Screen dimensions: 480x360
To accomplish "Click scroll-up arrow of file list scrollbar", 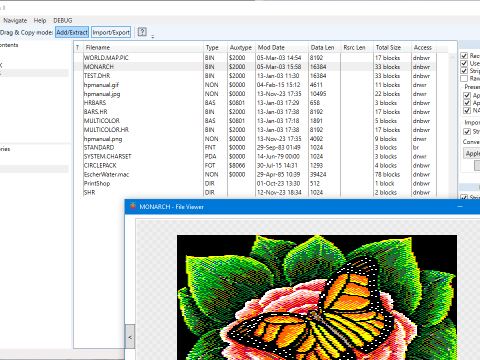I will (x=452, y=57).
